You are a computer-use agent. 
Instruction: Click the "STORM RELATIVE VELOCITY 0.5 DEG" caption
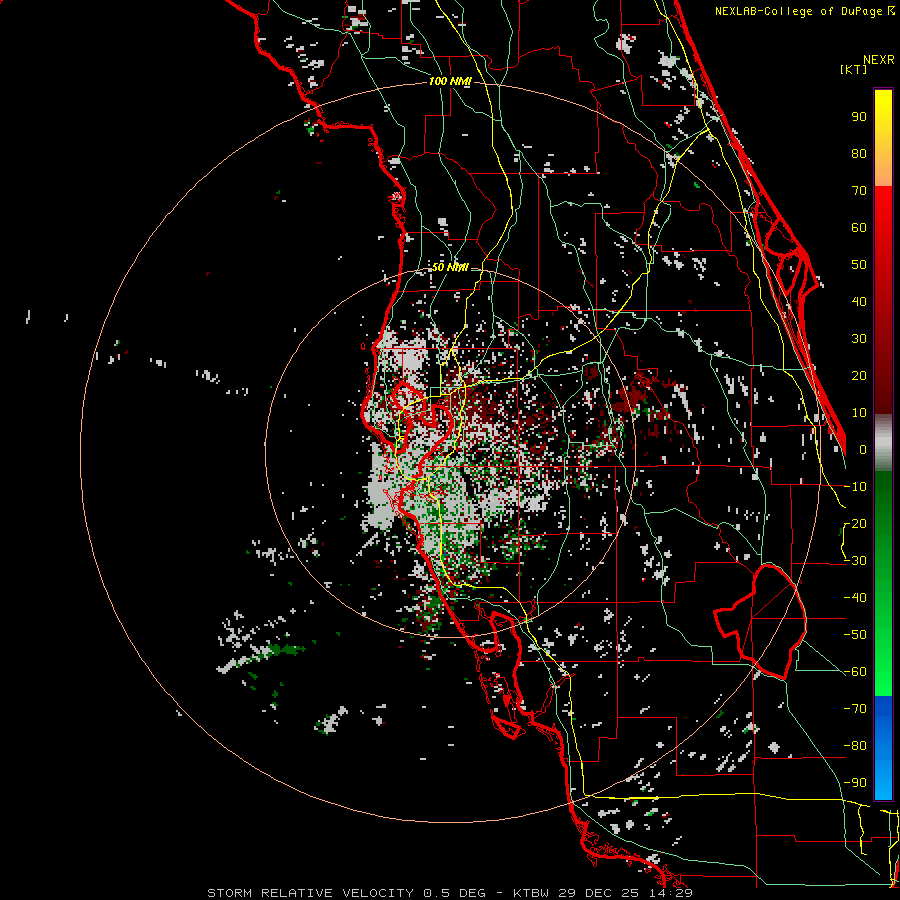[x=346, y=893]
